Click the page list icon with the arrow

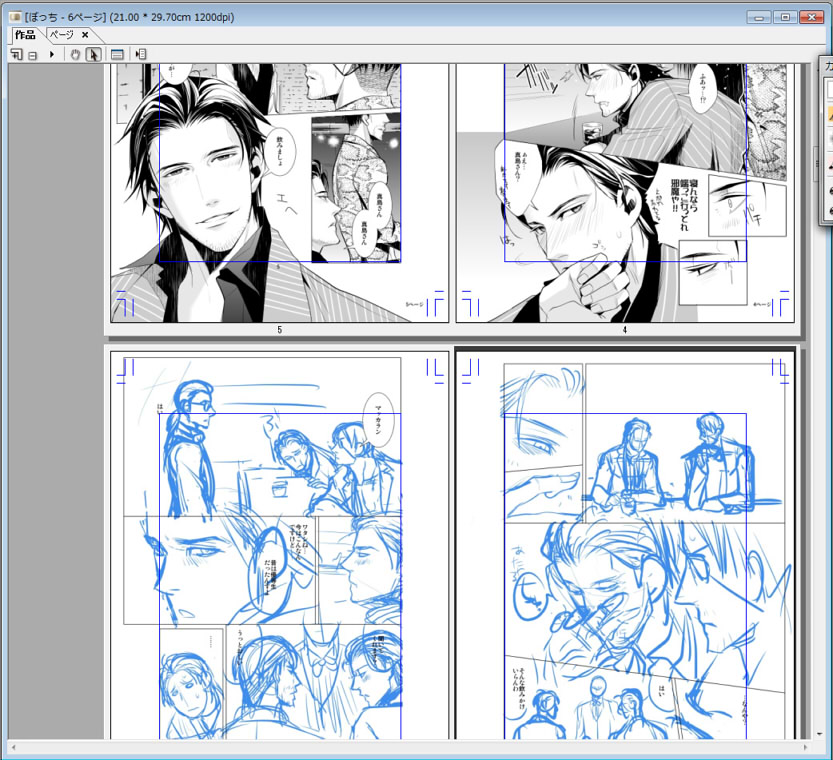tap(141, 54)
